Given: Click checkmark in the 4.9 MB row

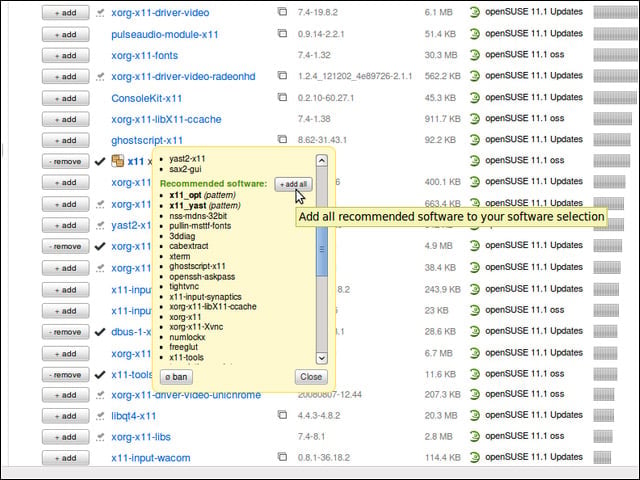Looking at the screenshot, I should [100, 247].
